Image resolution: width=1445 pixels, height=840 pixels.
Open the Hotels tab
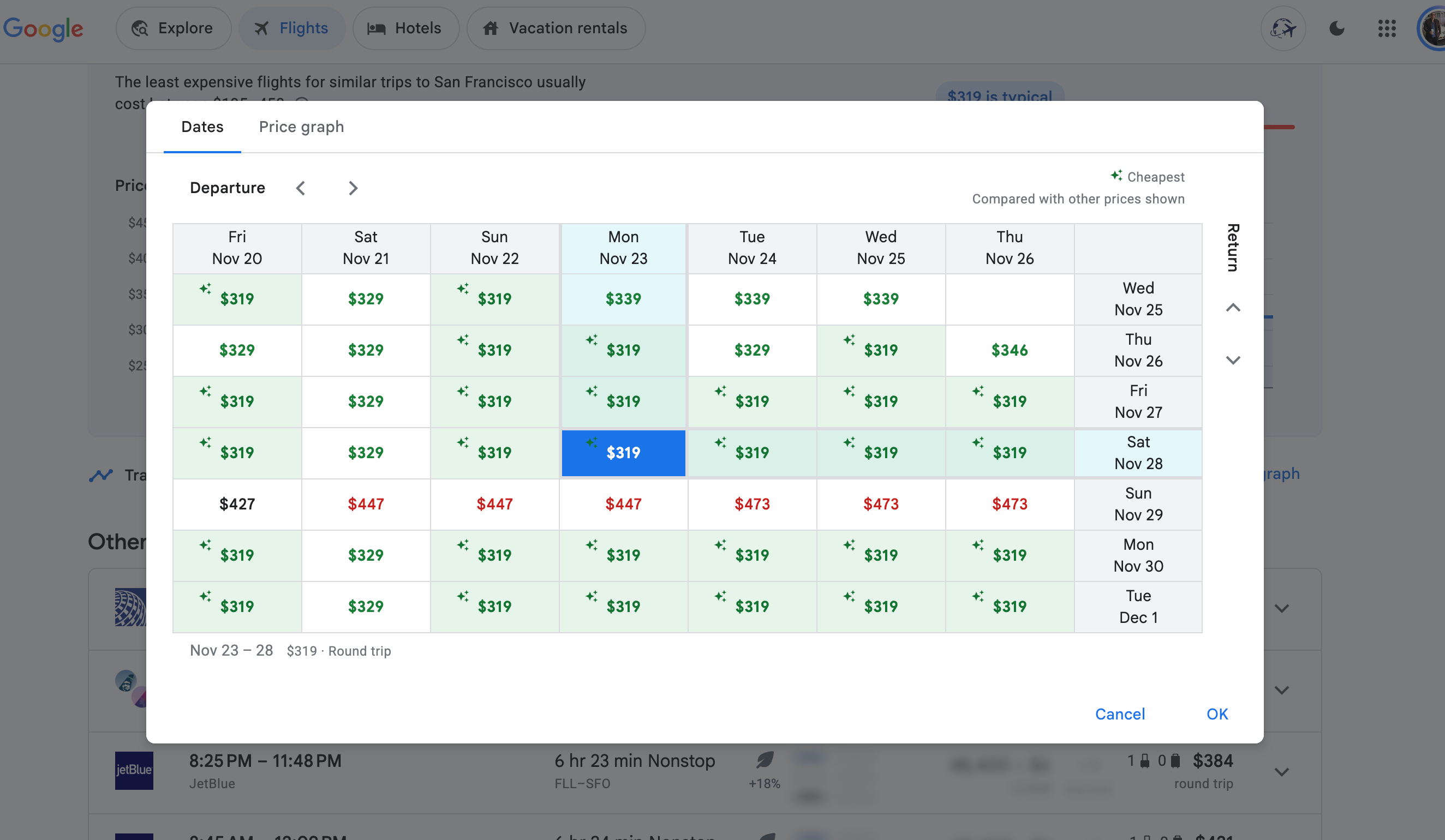405,28
